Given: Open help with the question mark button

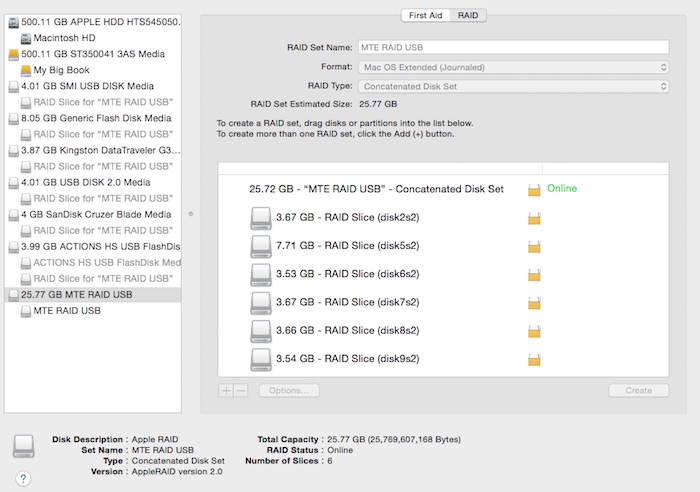Looking at the screenshot, I should pos(23,479).
